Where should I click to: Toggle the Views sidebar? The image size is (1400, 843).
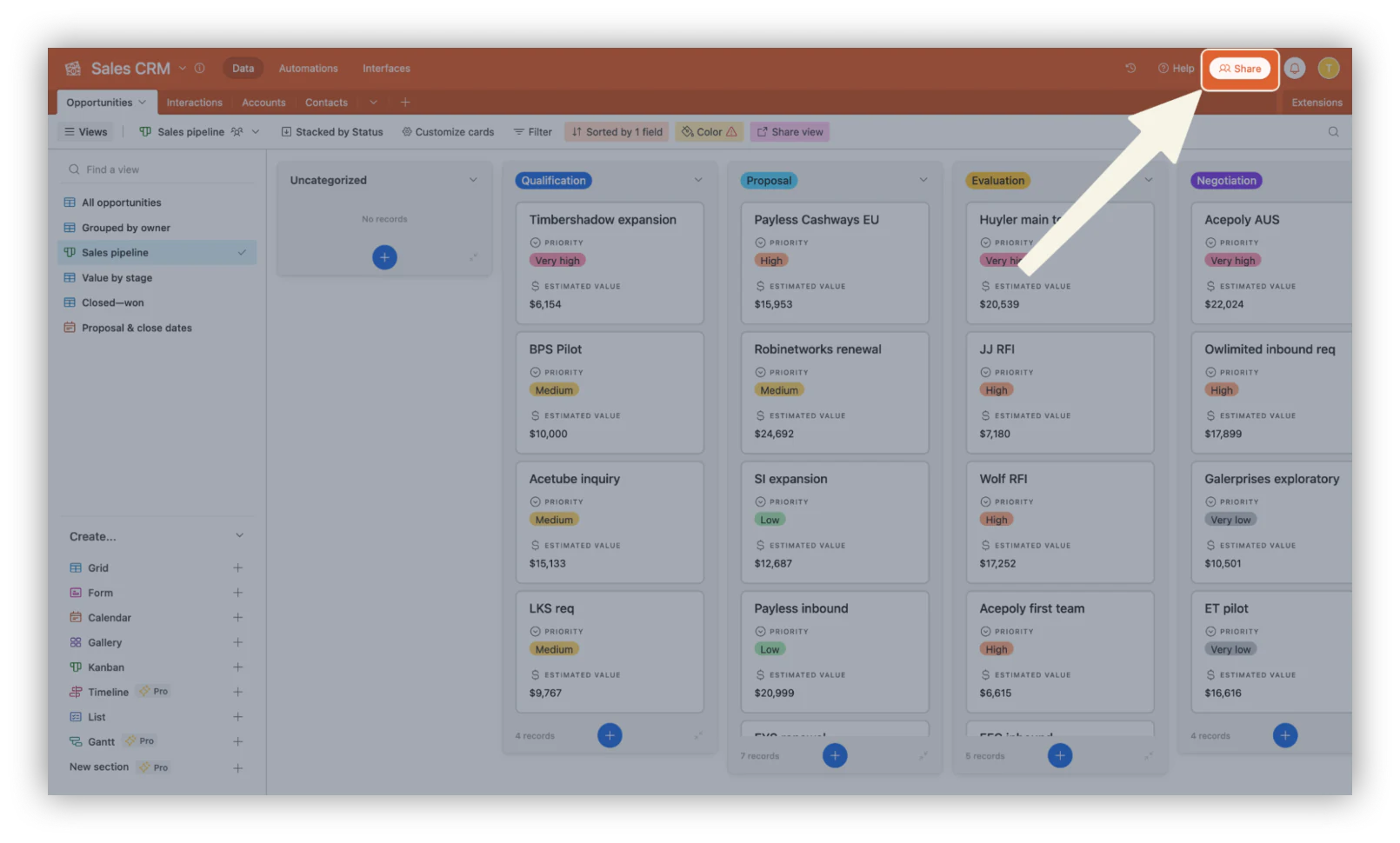click(x=86, y=132)
